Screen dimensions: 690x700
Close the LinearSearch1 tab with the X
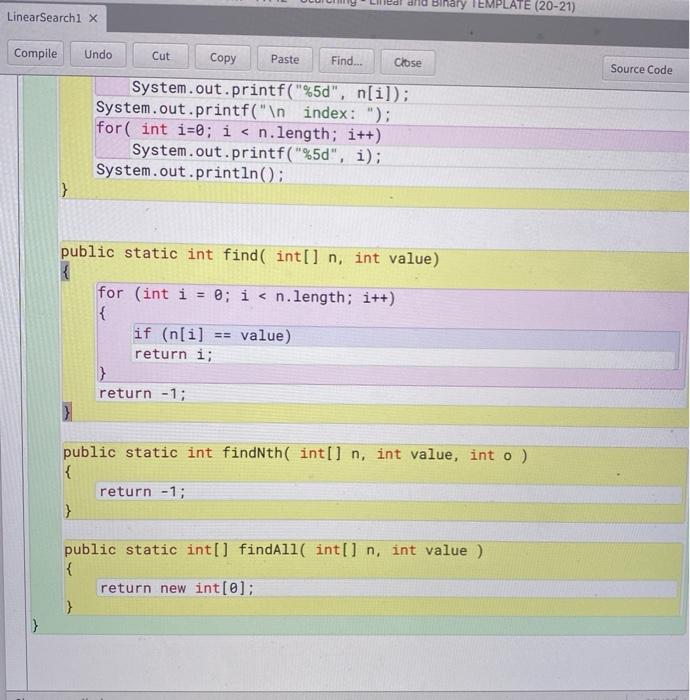pos(93,18)
